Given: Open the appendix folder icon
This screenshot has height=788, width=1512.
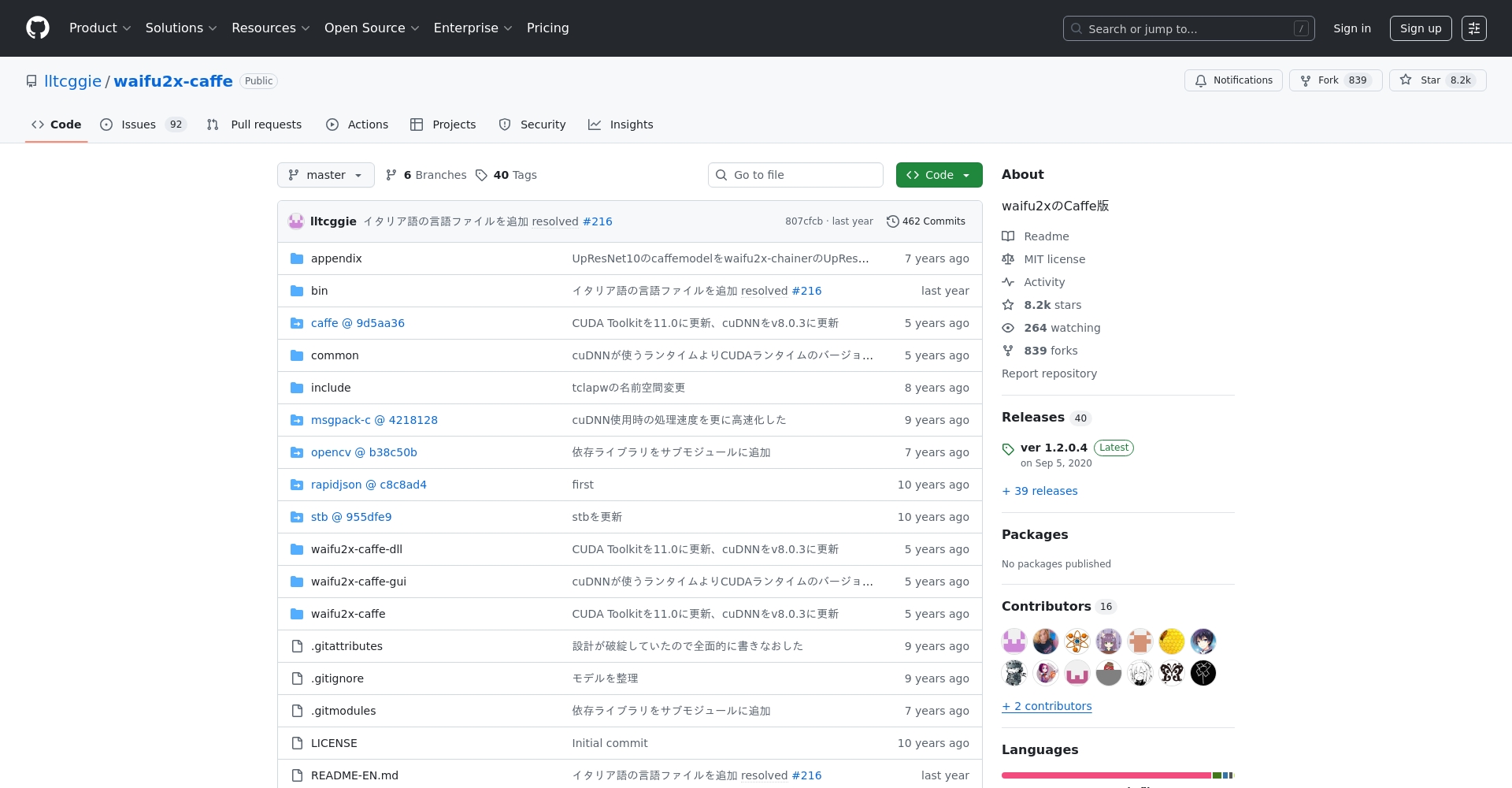Looking at the screenshot, I should point(297,258).
